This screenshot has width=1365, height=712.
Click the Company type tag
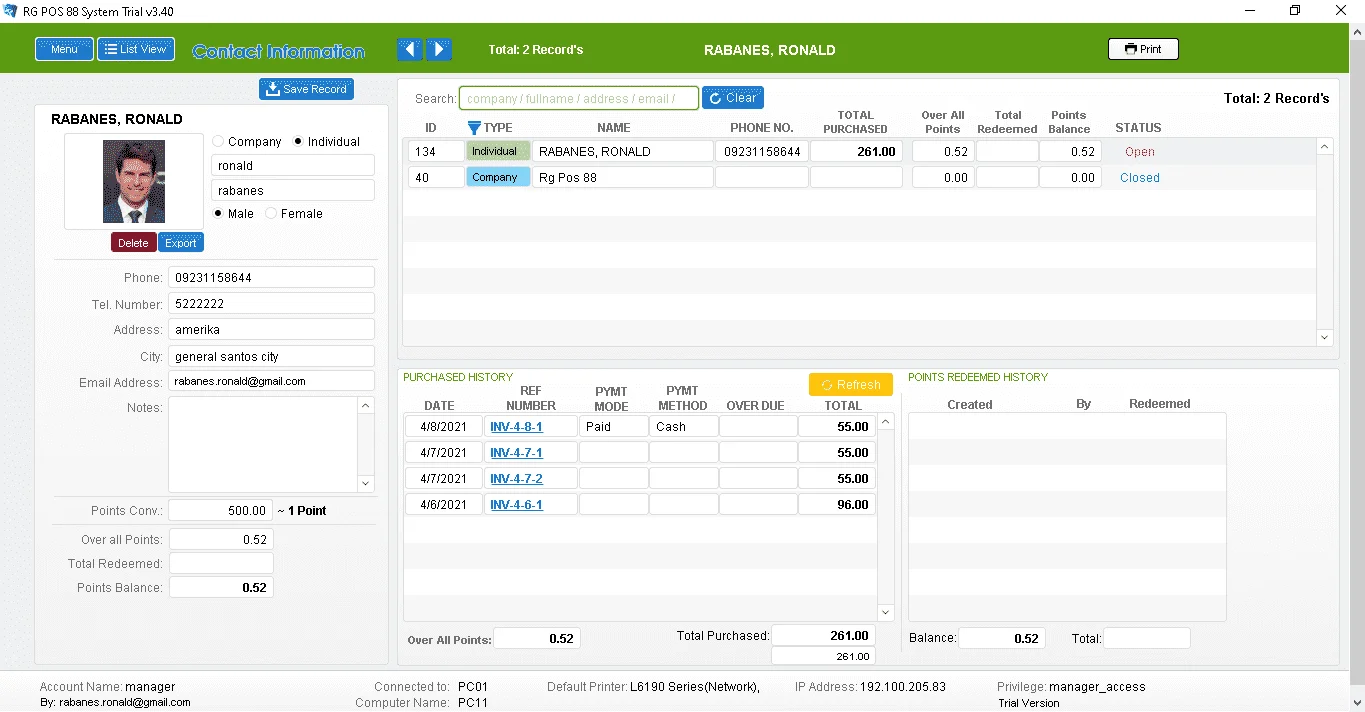(498, 178)
